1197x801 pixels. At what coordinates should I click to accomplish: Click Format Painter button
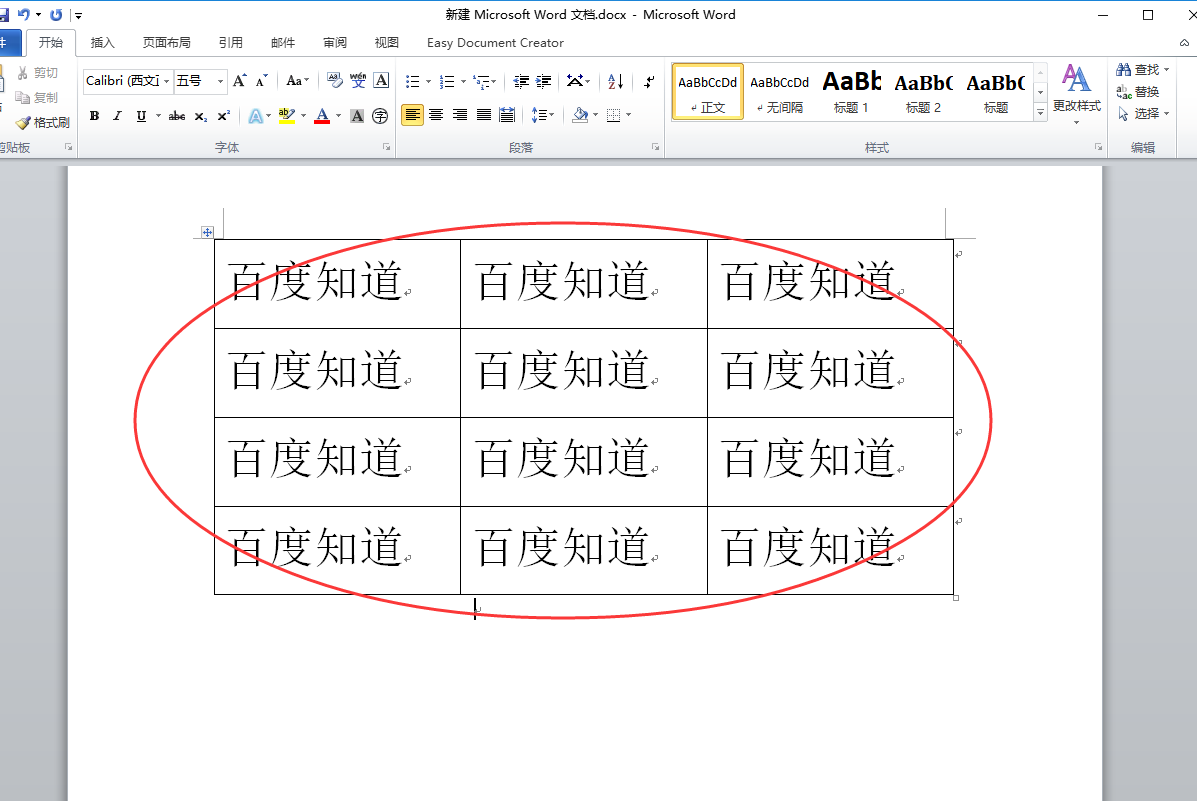pyautogui.click(x=43, y=123)
